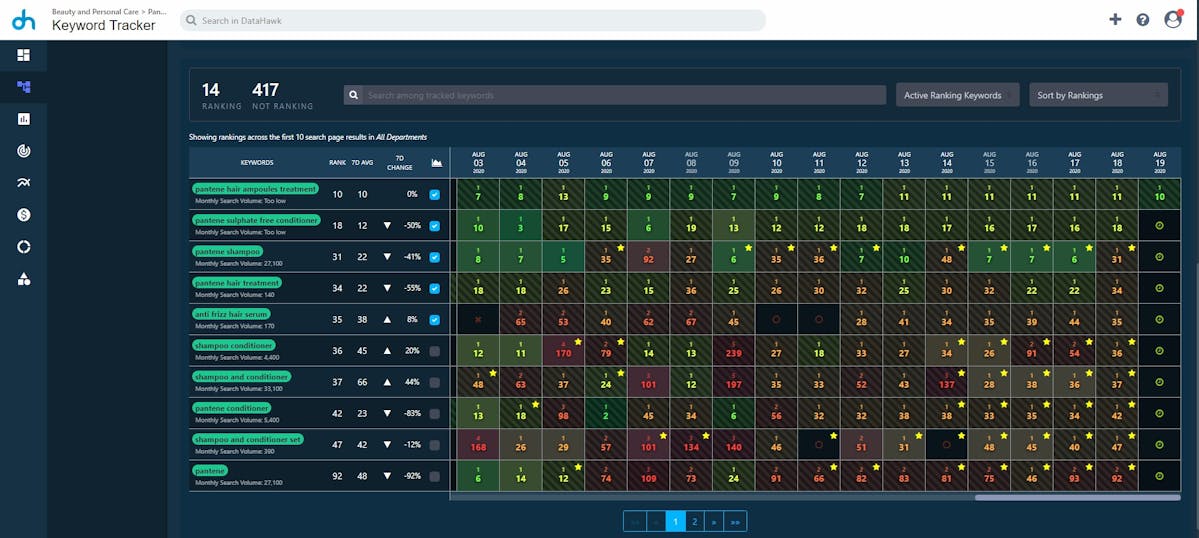Uncheck chart checkbox for pantene sulphate free conditioner
The height and width of the screenshot is (538, 1199).
tap(434, 225)
